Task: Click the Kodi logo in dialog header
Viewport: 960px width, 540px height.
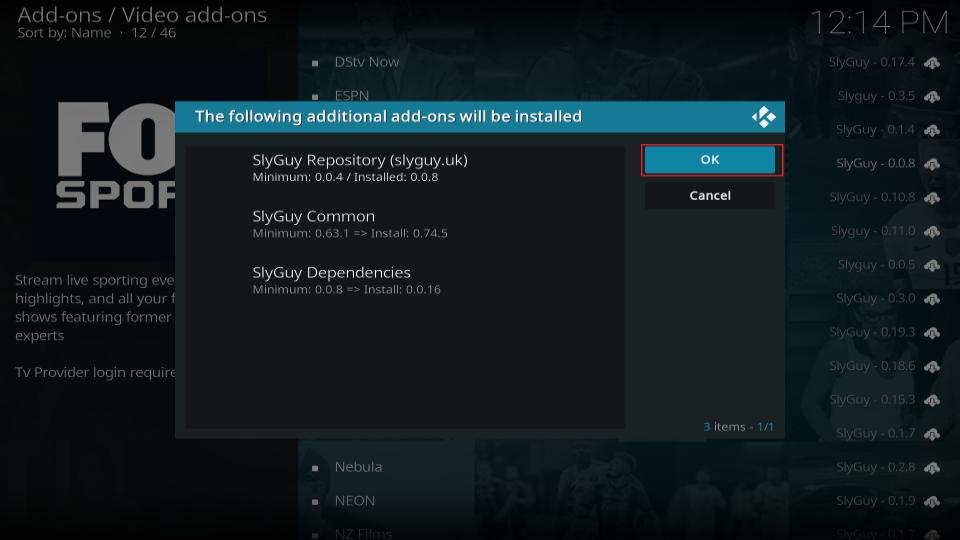Action: [x=763, y=117]
